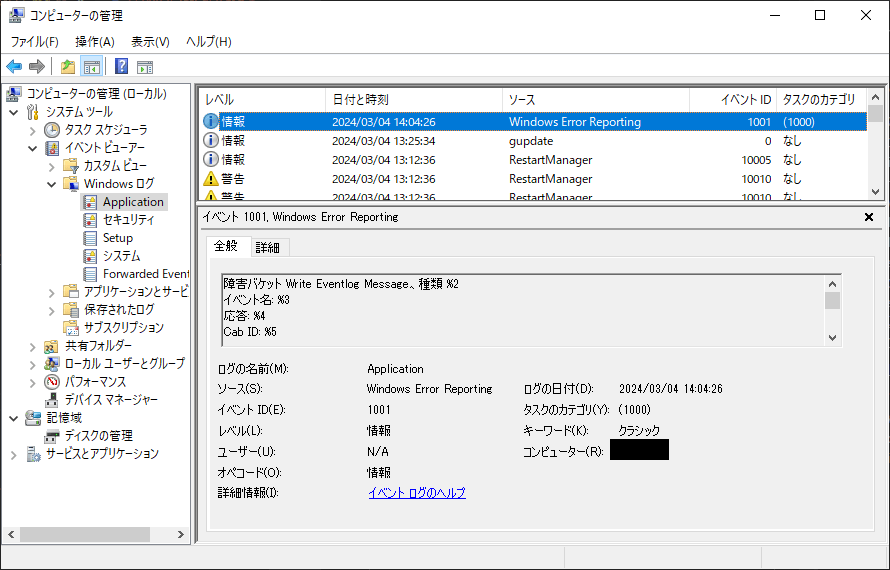
Task: Click the パフォーマンス icon
Action: (52, 382)
